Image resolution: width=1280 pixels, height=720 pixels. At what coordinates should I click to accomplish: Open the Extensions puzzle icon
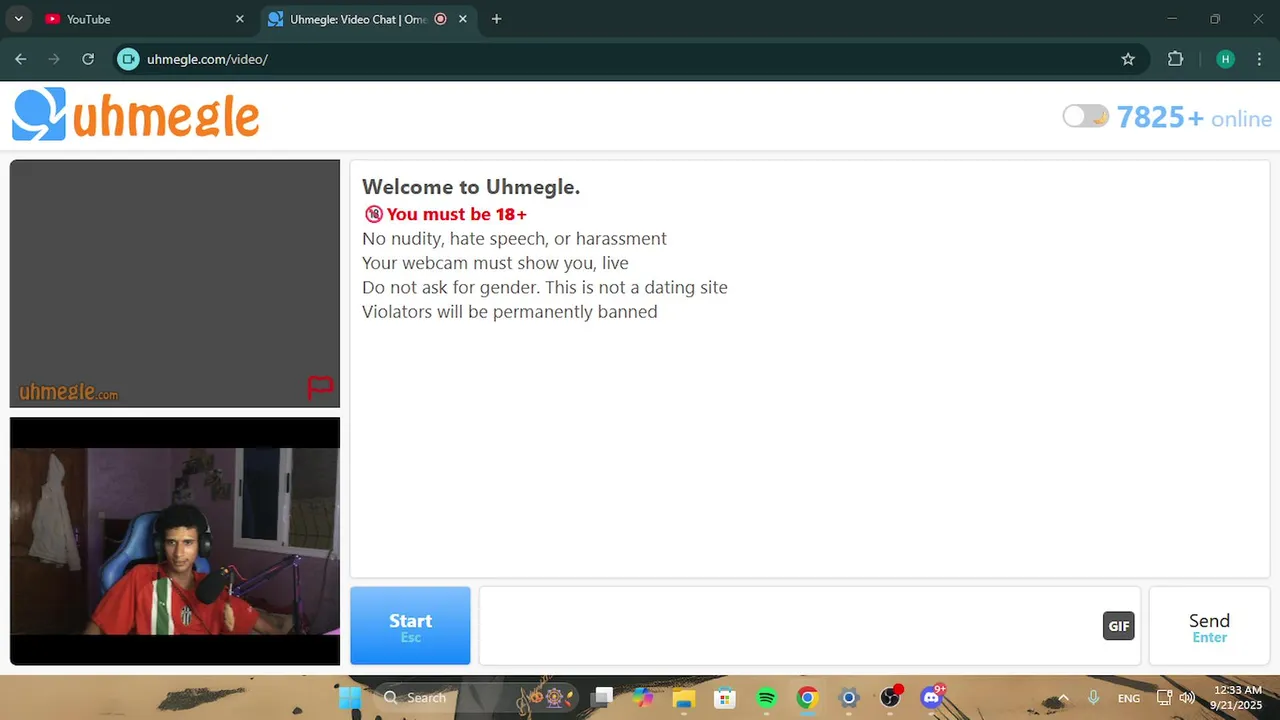pos(1176,59)
